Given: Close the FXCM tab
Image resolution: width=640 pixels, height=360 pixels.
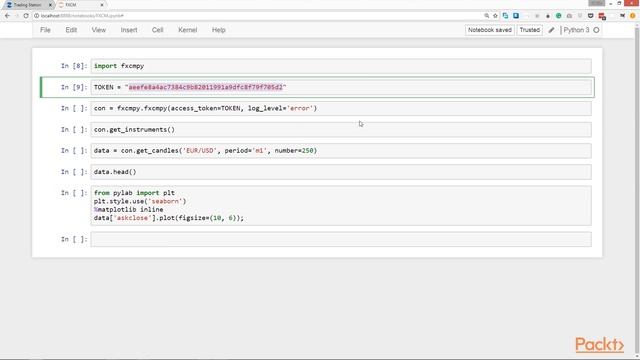Looking at the screenshot, I should (102, 5).
